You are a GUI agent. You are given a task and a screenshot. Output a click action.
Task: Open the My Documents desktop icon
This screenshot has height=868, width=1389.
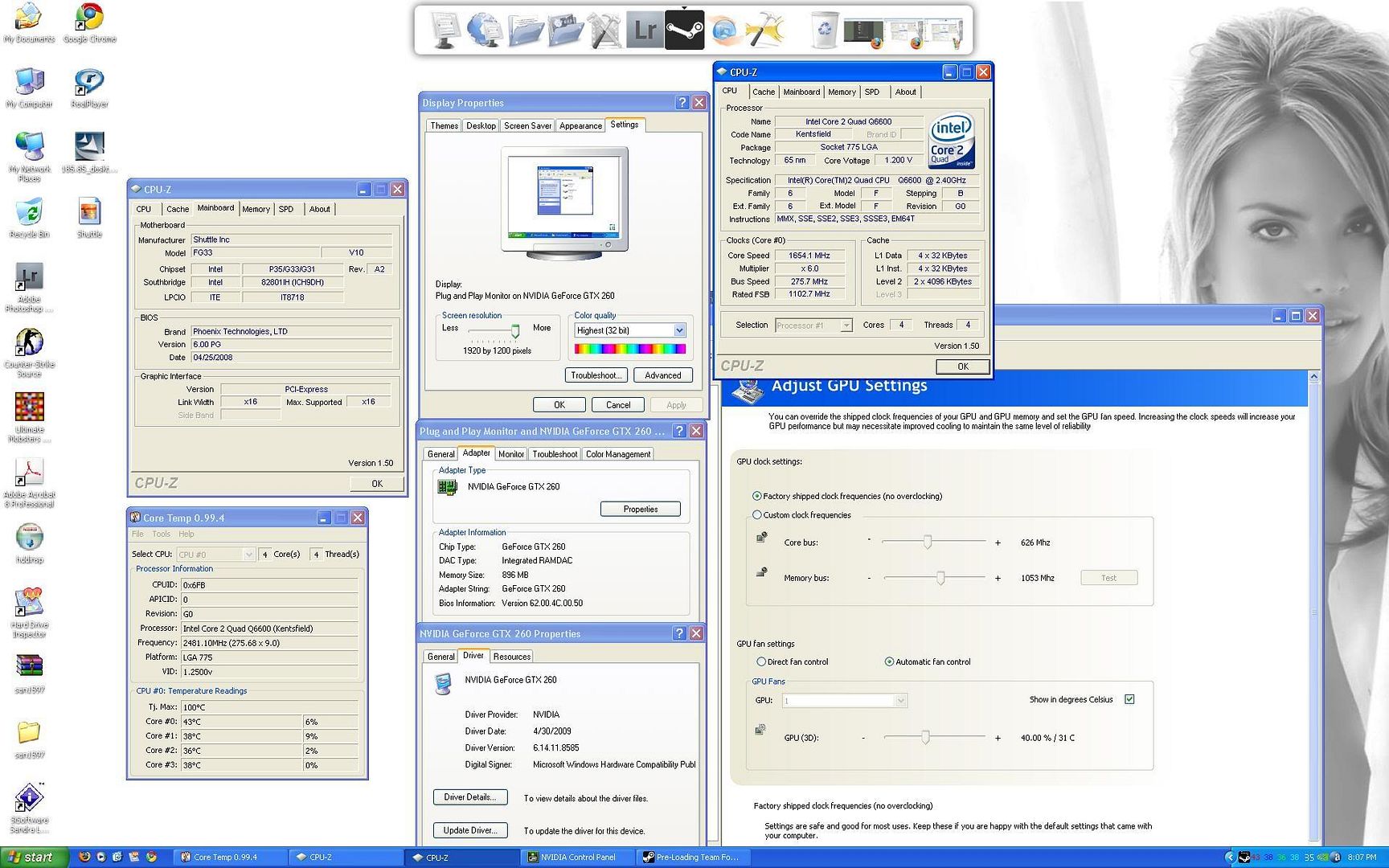(x=29, y=23)
